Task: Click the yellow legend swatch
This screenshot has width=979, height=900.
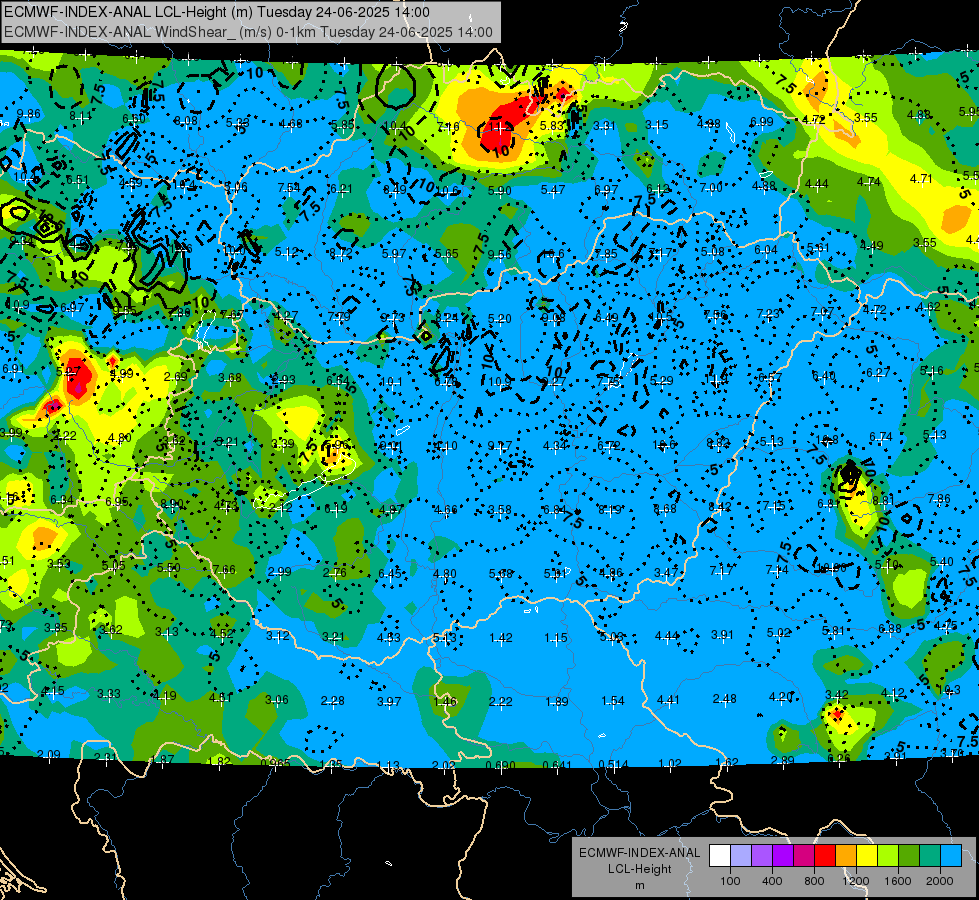Action: [x=867, y=855]
